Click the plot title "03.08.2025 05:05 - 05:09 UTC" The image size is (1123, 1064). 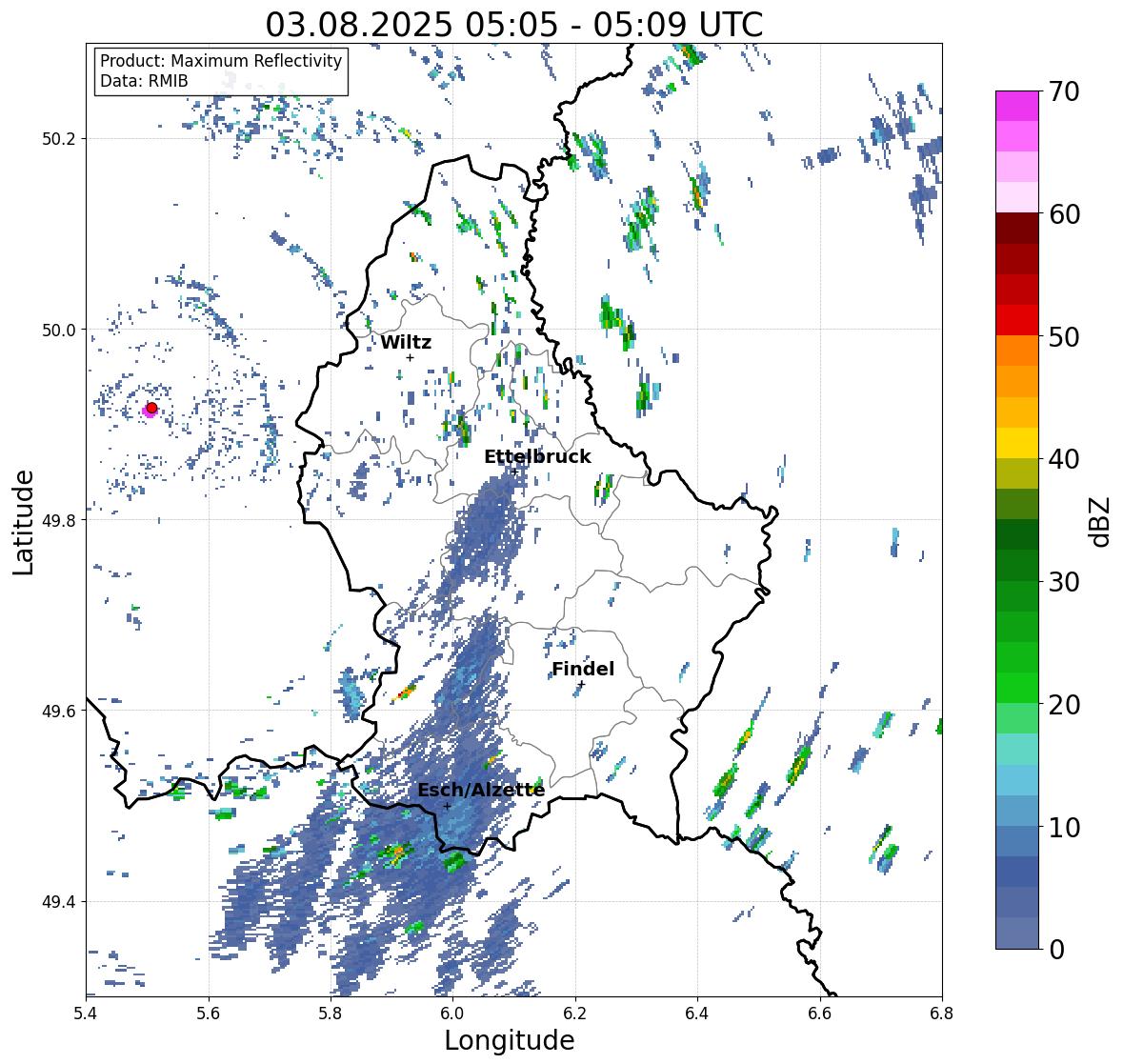tap(514, 25)
